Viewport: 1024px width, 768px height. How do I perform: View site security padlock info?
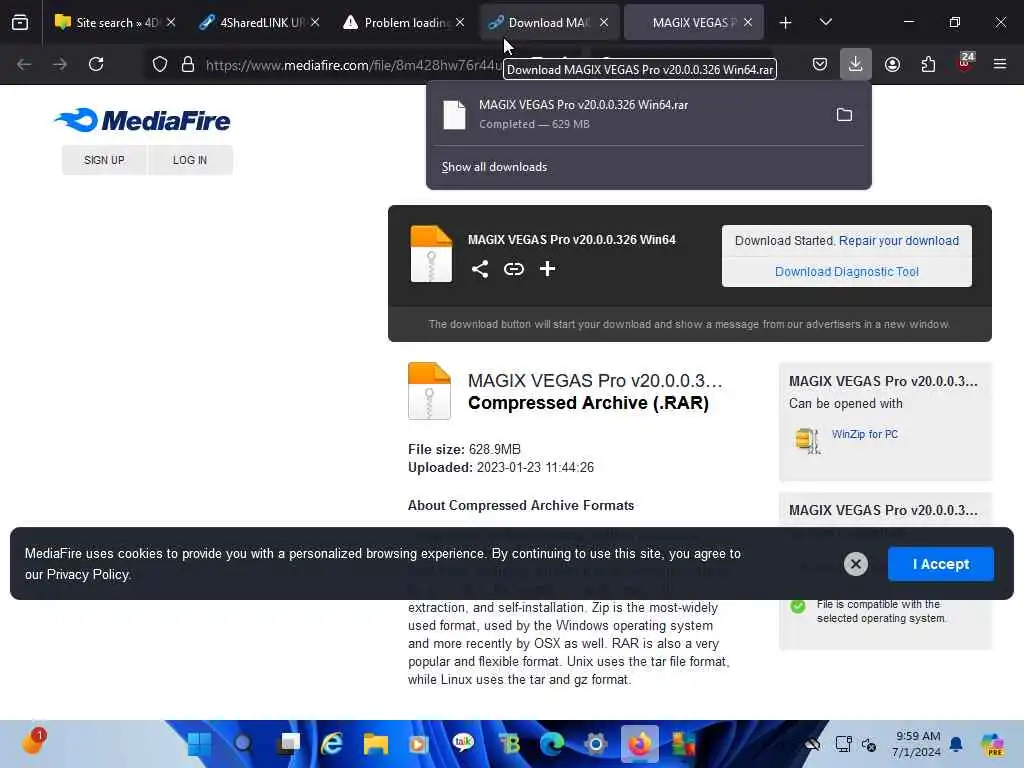click(188, 65)
